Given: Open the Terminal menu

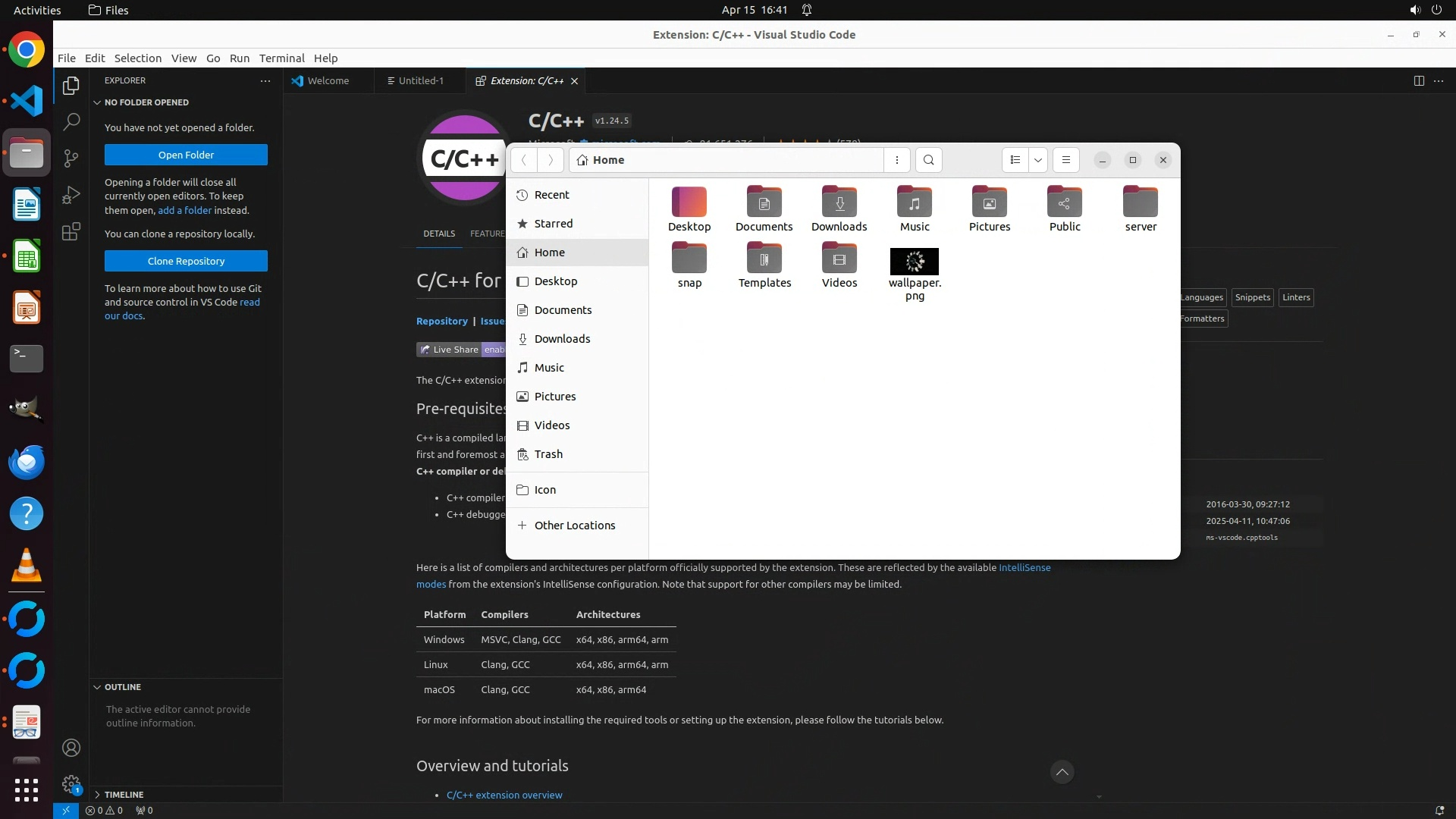Looking at the screenshot, I should (x=281, y=58).
